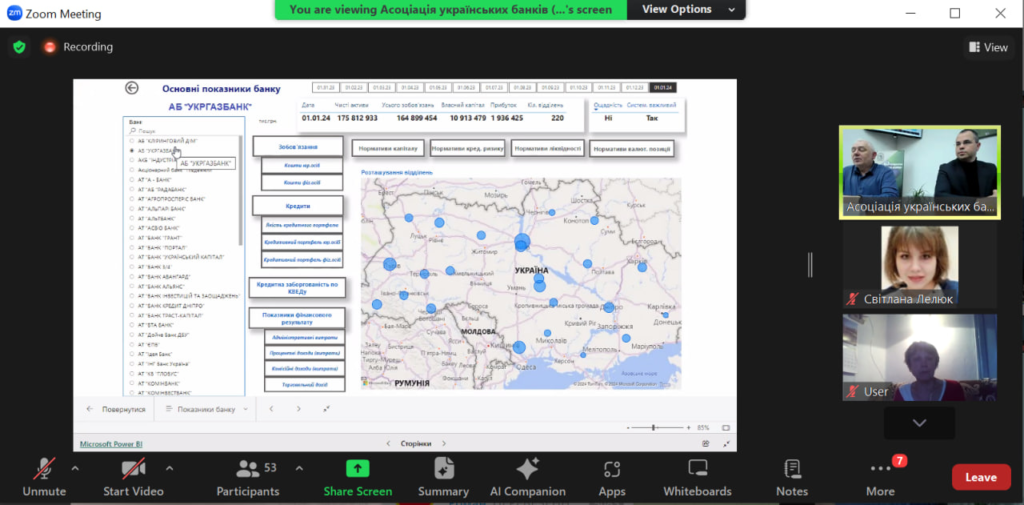This screenshot has height=505, width=1024.
Task: Expand audio options arrow beside Unmute
Action: [x=75, y=468]
